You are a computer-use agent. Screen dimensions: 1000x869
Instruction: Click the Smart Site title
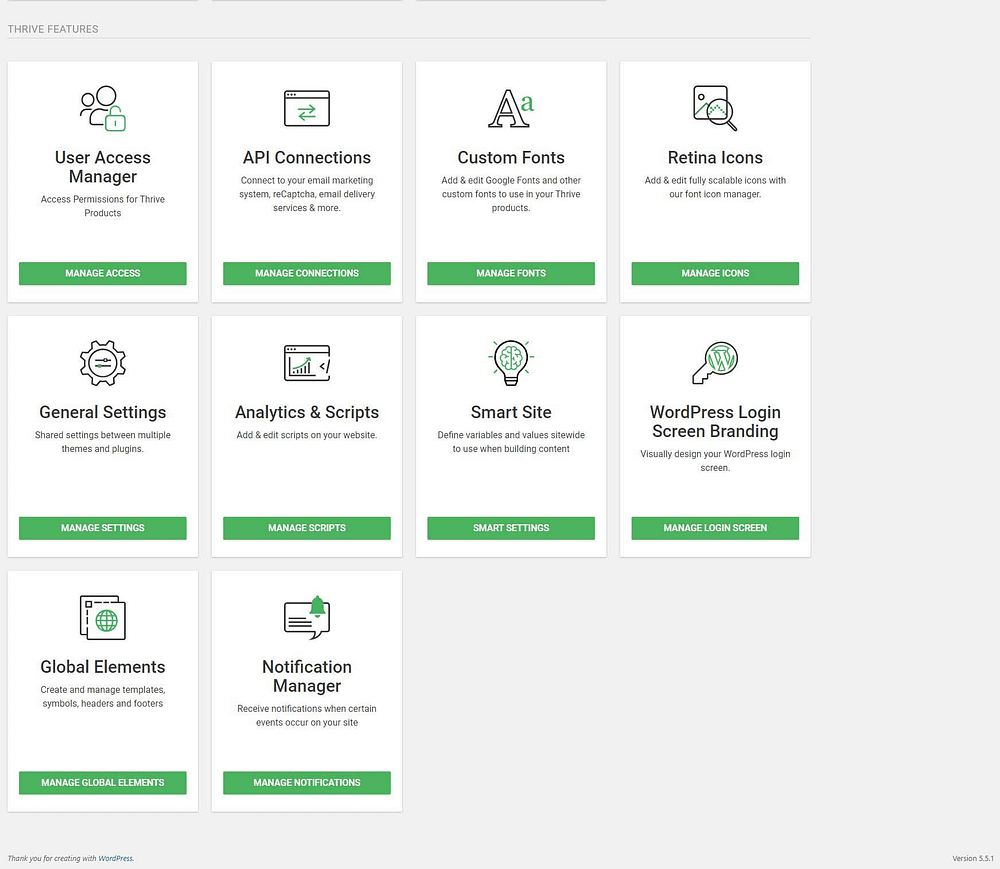[x=511, y=413]
